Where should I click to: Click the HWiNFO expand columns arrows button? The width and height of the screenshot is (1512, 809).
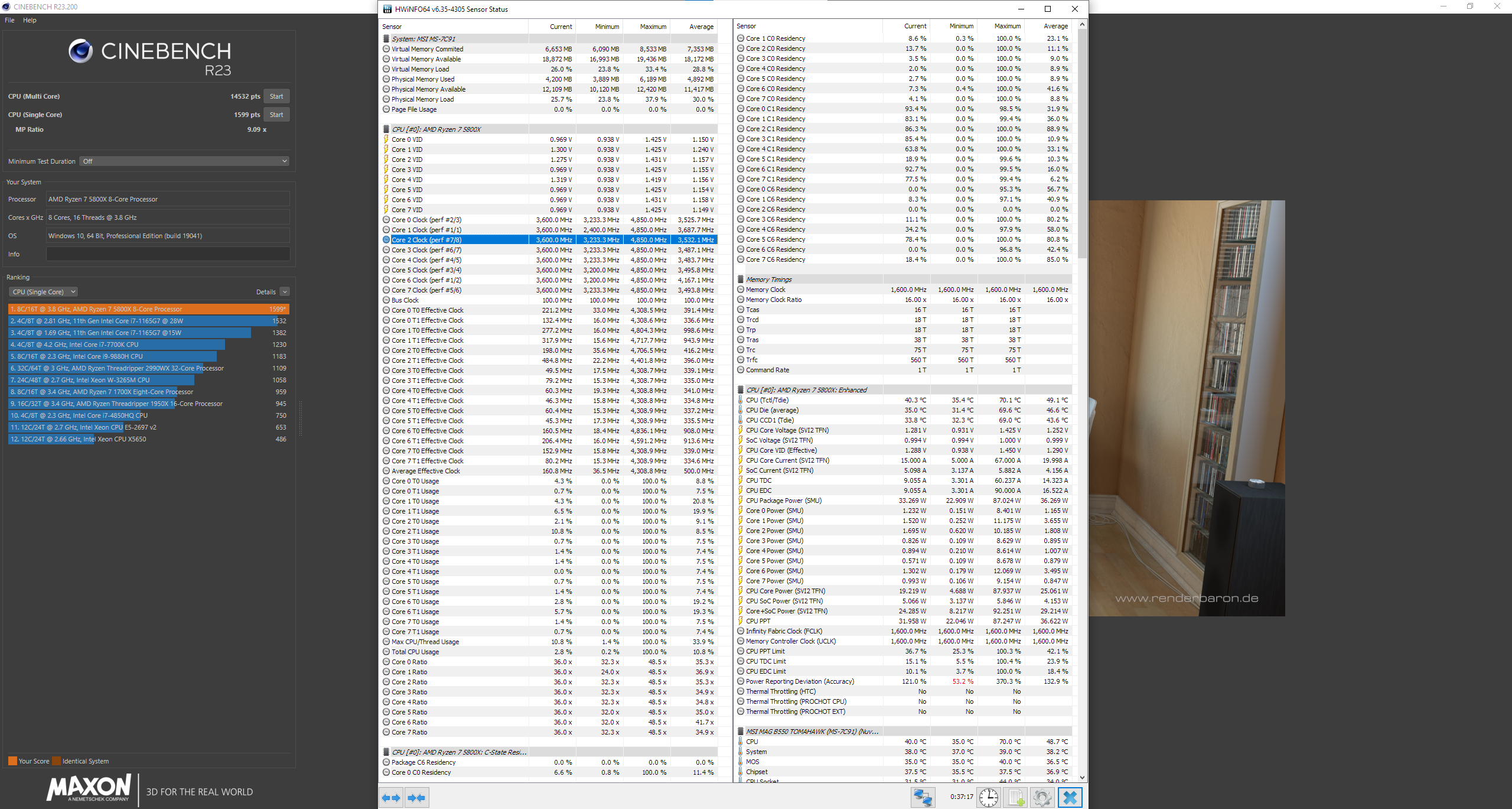click(x=392, y=797)
